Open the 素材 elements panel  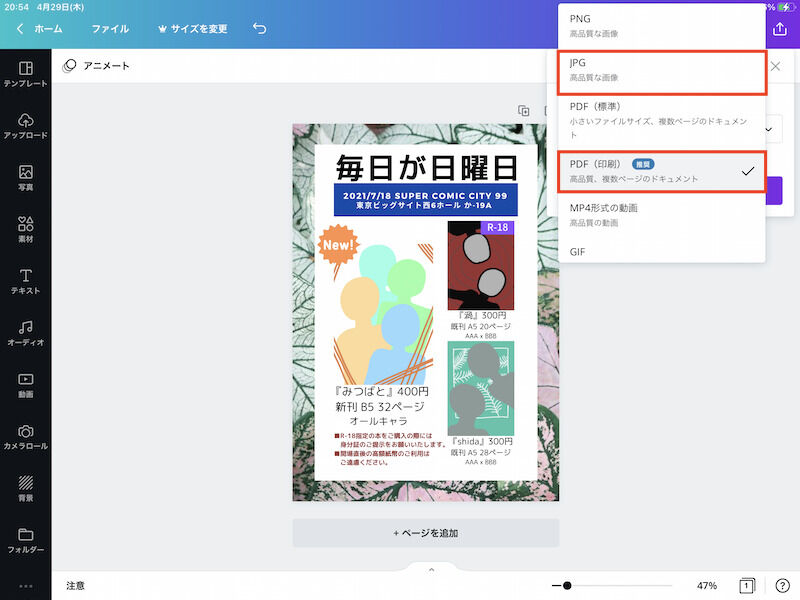coord(26,229)
